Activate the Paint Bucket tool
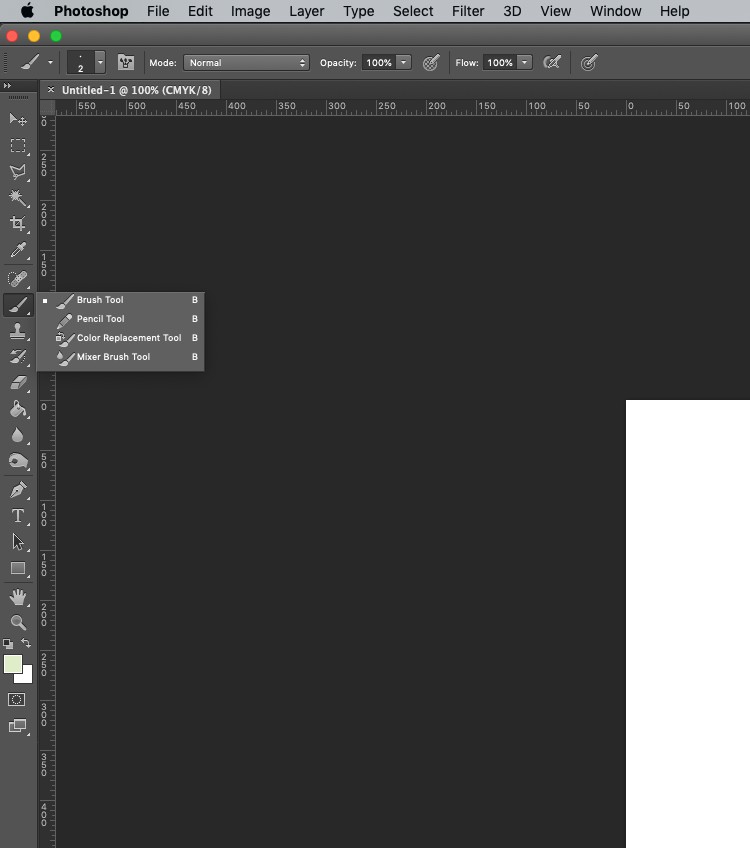This screenshot has height=848, width=750. (x=18, y=409)
